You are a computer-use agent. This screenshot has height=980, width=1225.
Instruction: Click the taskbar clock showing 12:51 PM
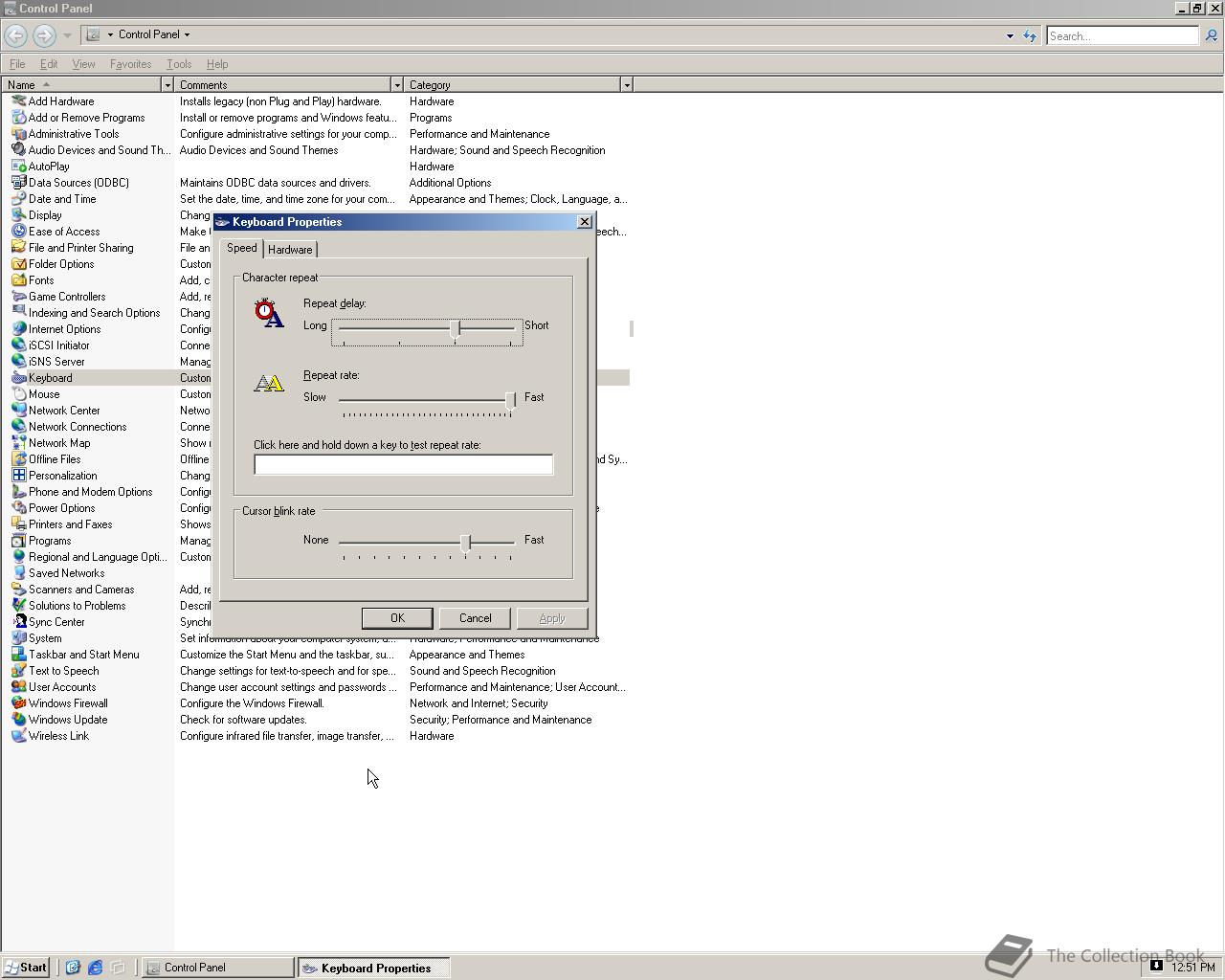tap(1193, 968)
